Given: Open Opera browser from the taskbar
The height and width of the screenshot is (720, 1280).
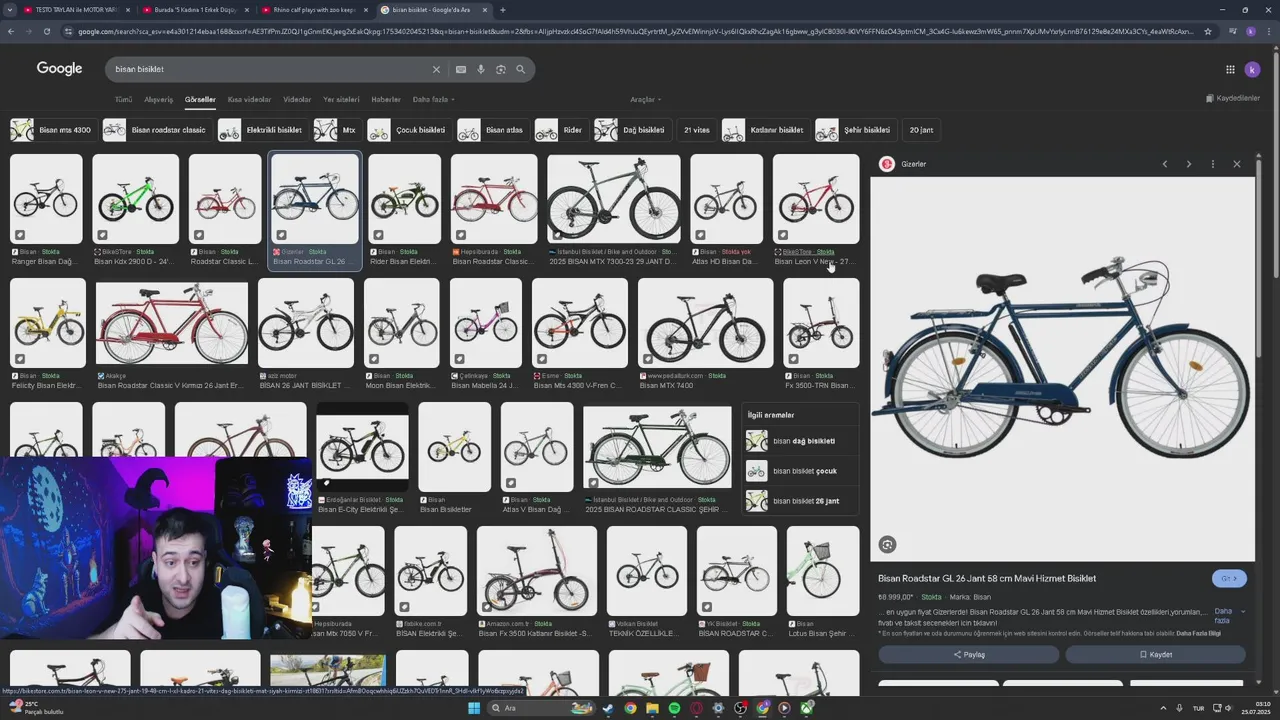Looking at the screenshot, I should pyautogui.click(x=696, y=708).
